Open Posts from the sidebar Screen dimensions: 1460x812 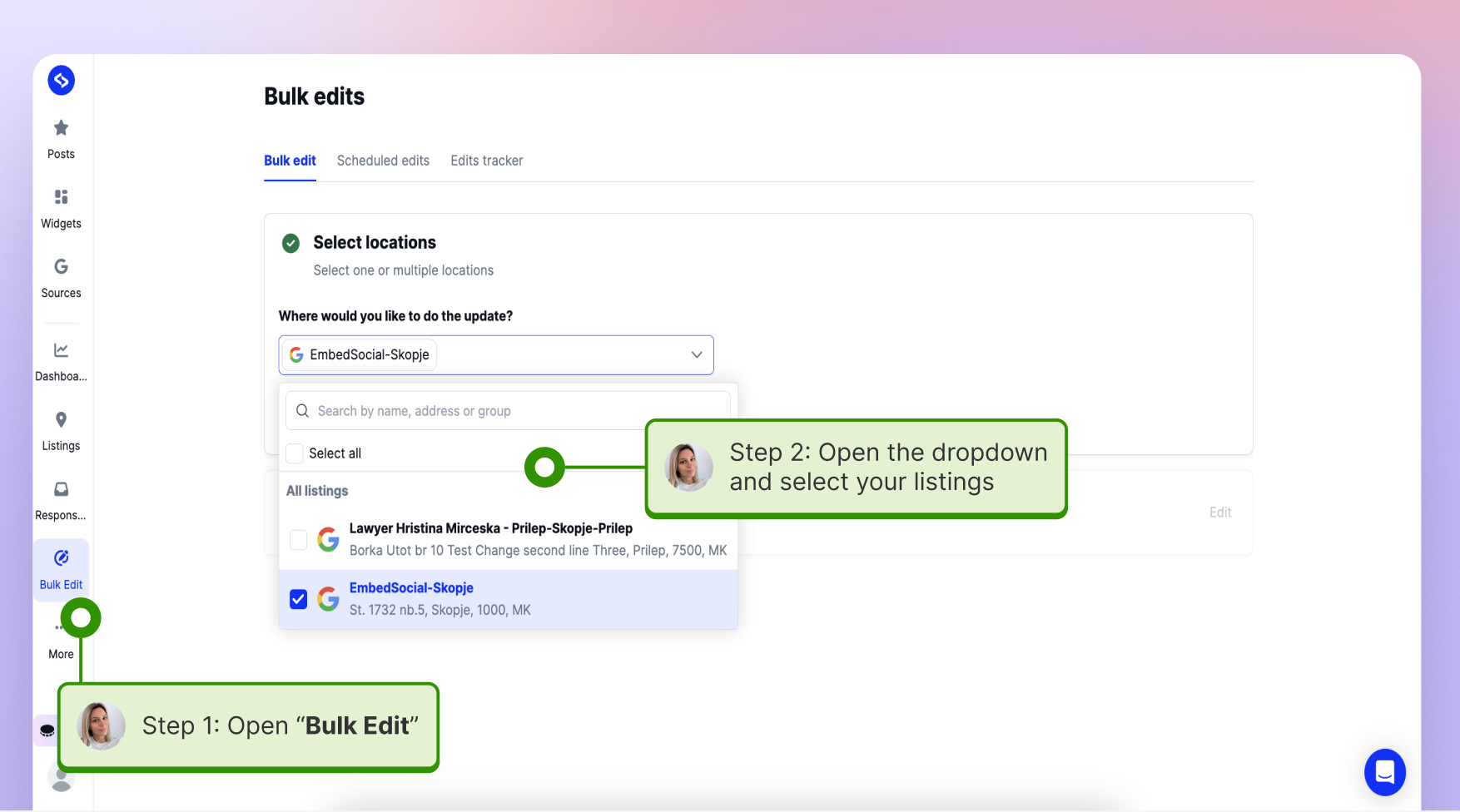coord(61,140)
